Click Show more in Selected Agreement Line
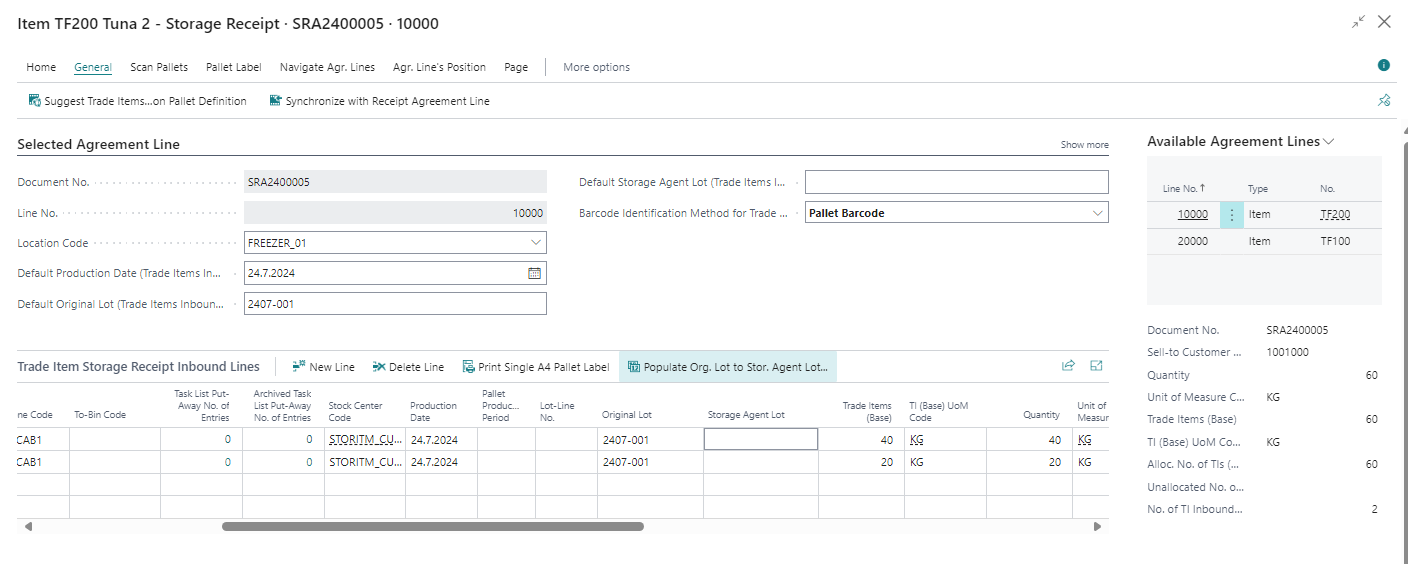1408x564 pixels. tap(1084, 145)
